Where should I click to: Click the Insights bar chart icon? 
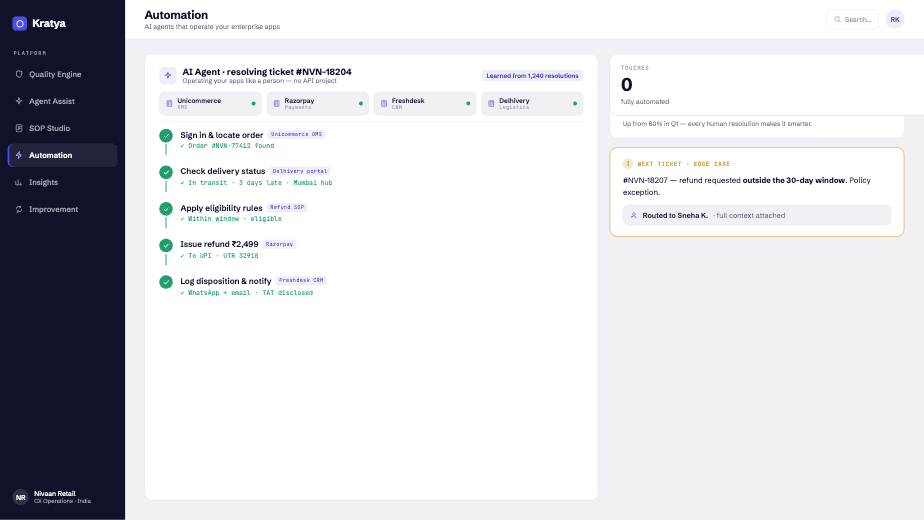(19, 182)
